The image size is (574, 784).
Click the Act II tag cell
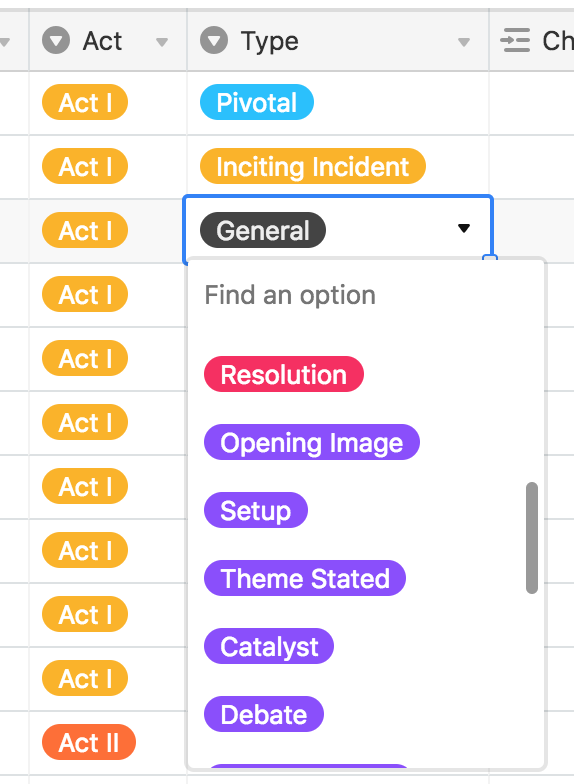[88, 742]
